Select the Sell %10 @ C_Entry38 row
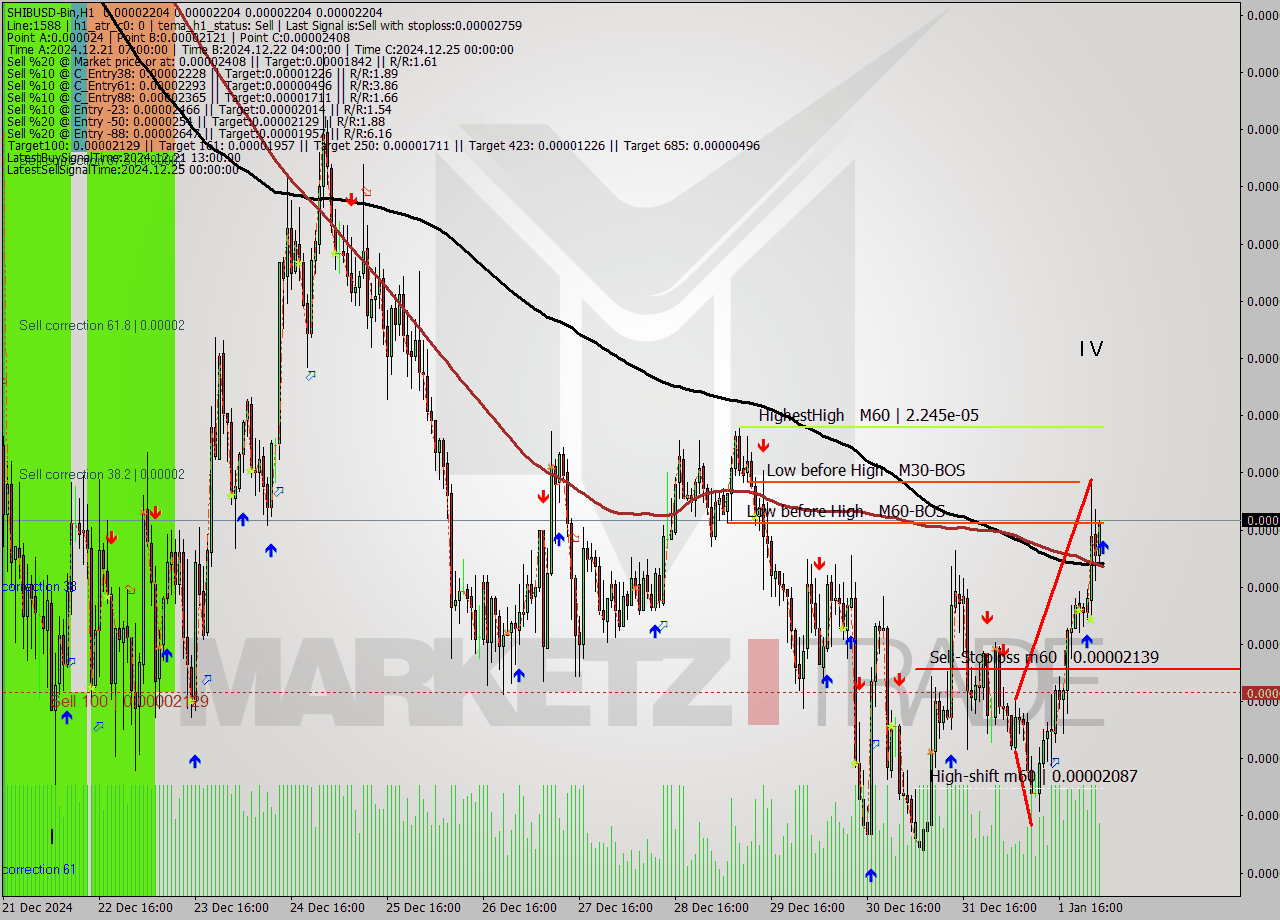The image size is (1280, 920). tap(202, 73)
